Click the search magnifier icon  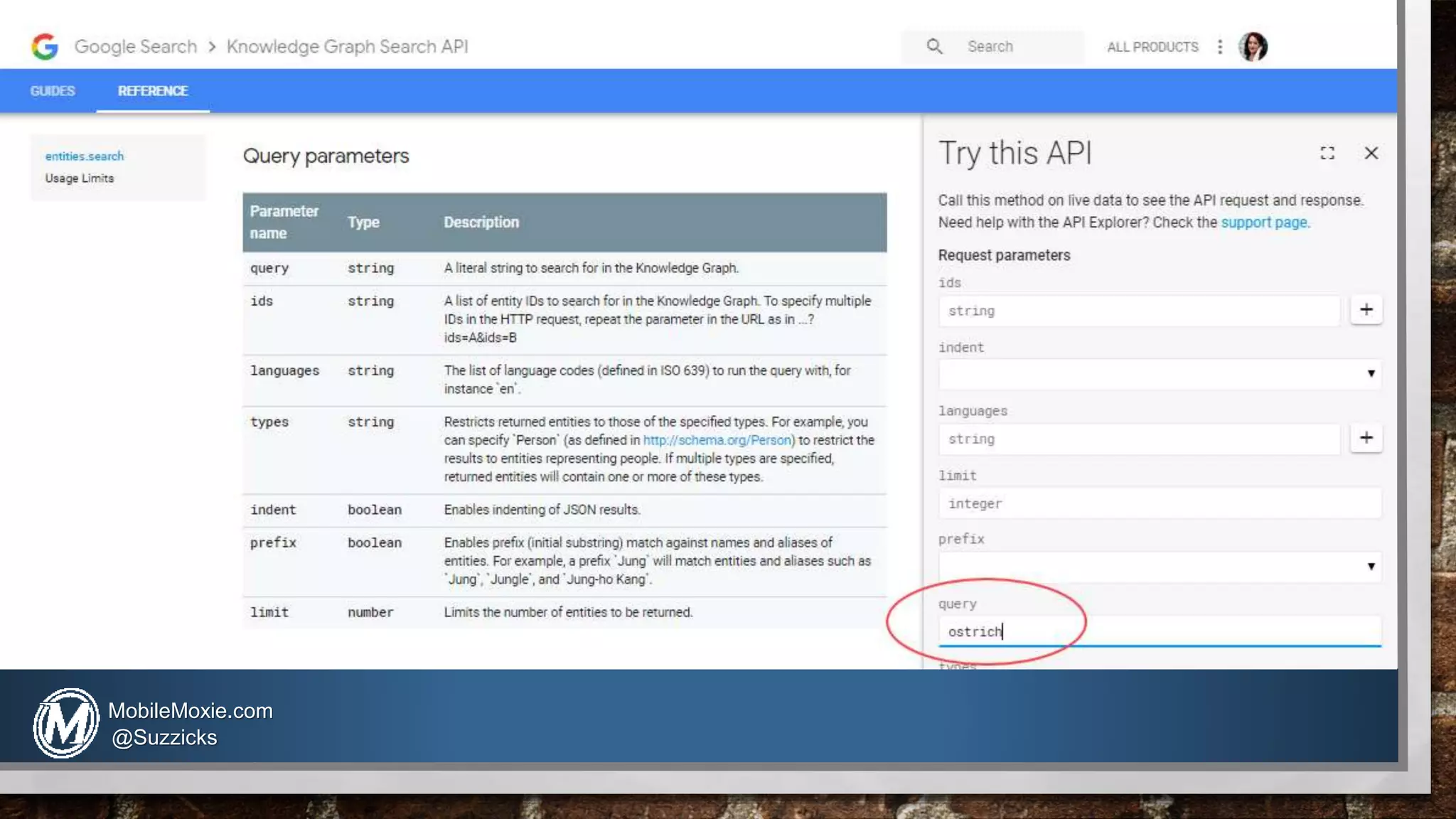(934, 47)
